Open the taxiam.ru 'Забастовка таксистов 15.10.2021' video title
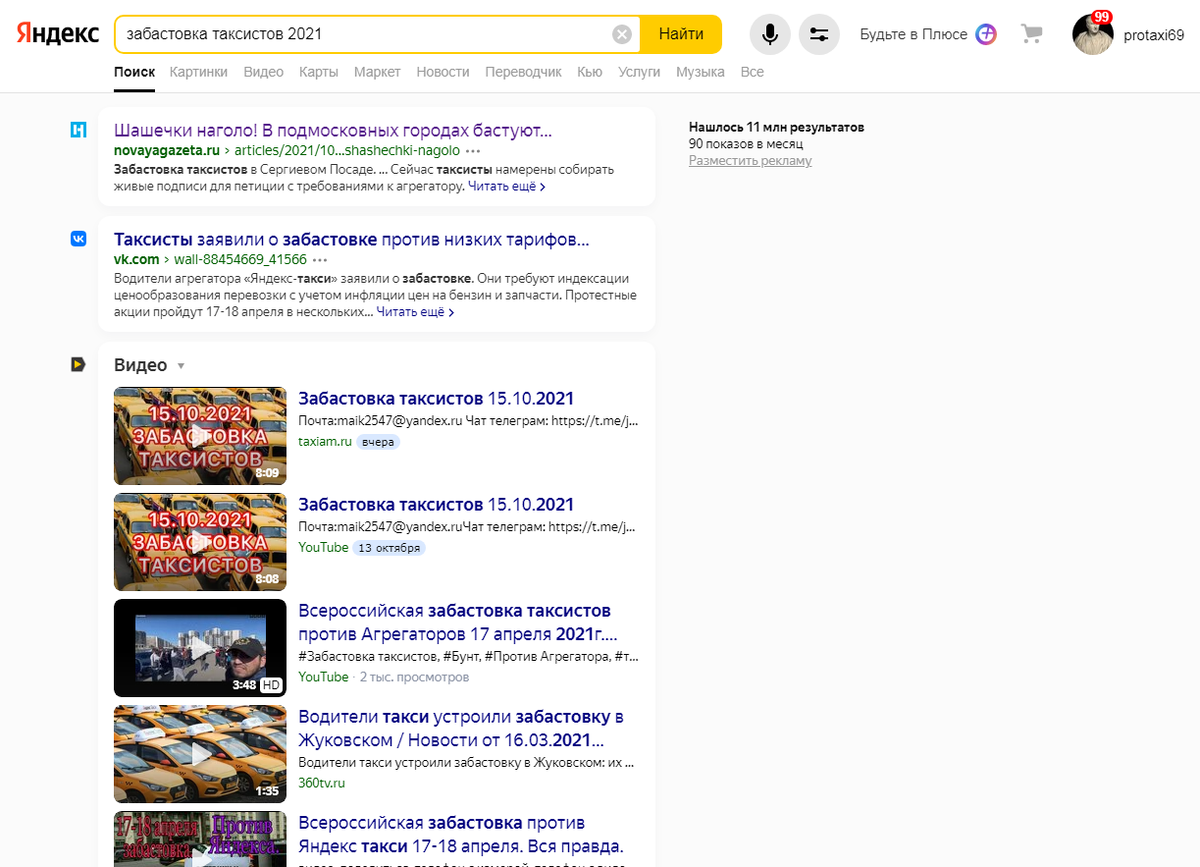This screenshot has height=867, width=1200. pyautogui.click(x=436, y=398)
